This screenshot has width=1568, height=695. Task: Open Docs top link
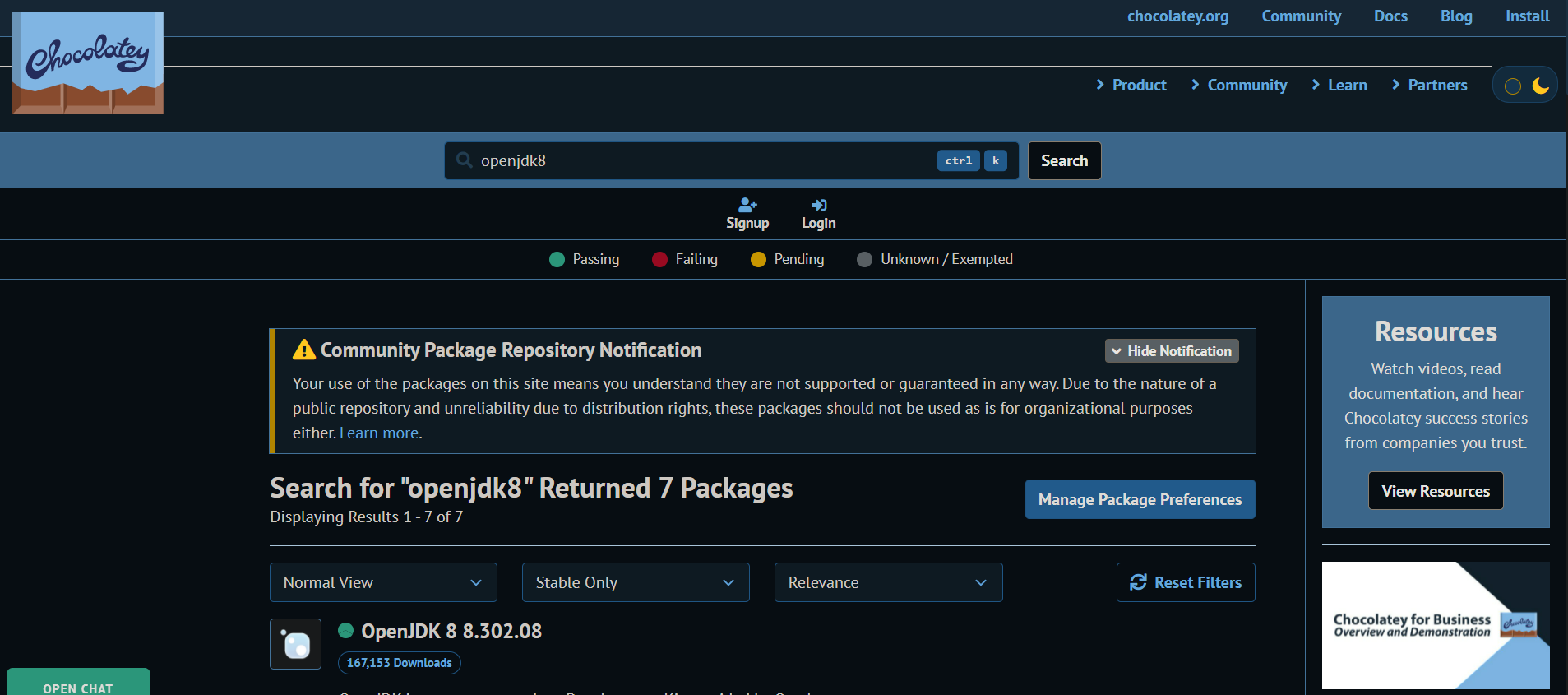coord(1390,16)
